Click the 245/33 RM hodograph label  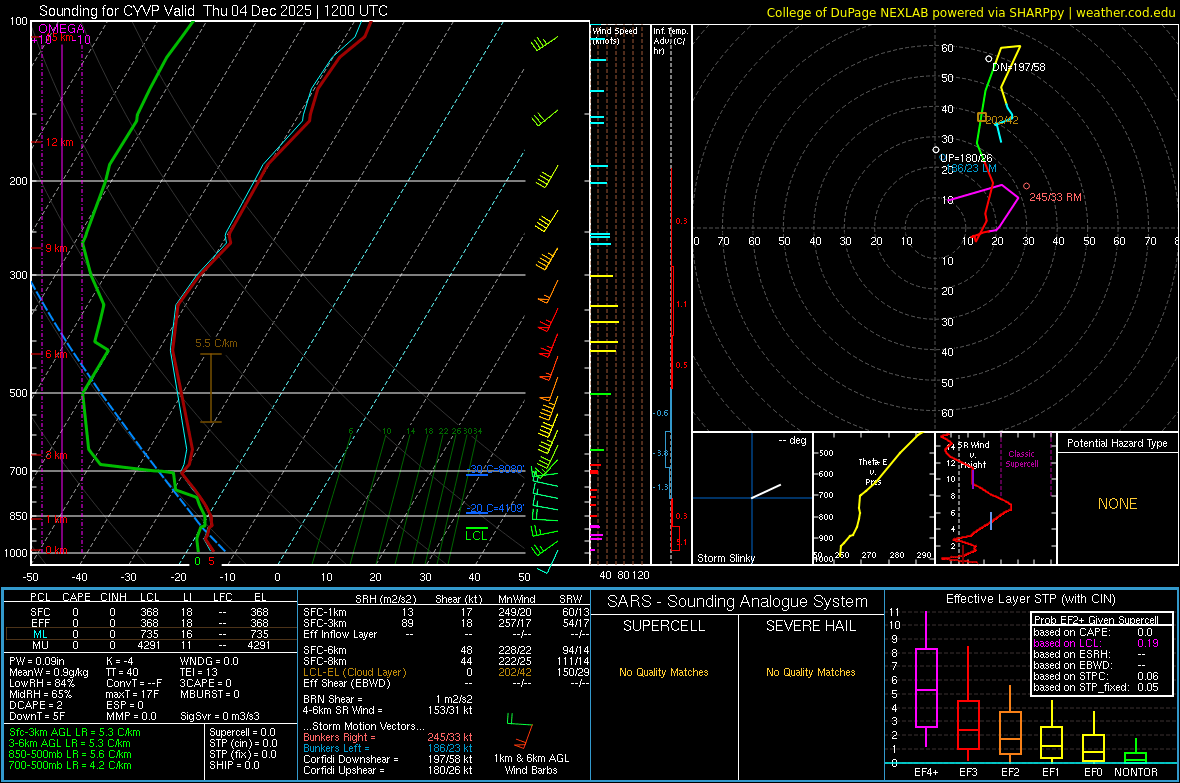coord(1055,197)
